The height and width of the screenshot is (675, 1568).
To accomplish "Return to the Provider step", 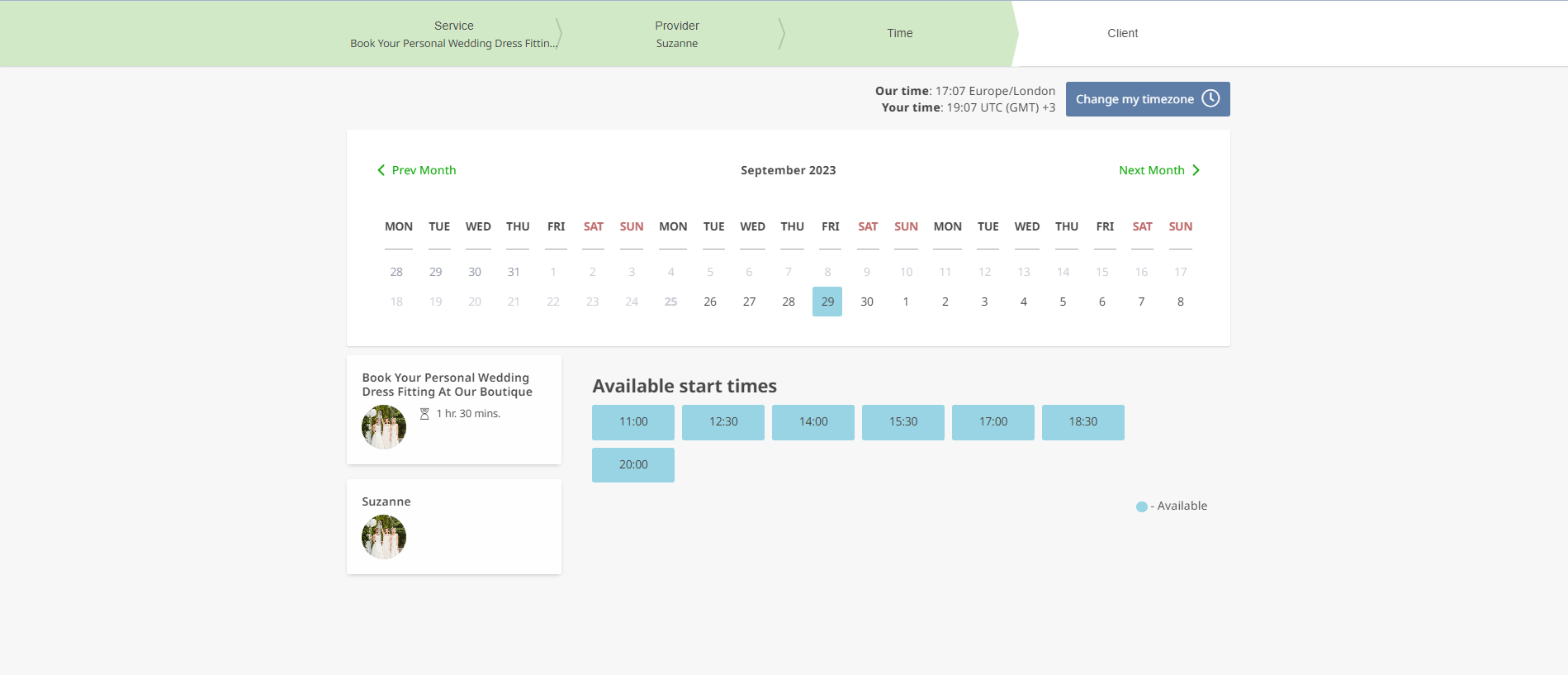I will click(676, 34).
